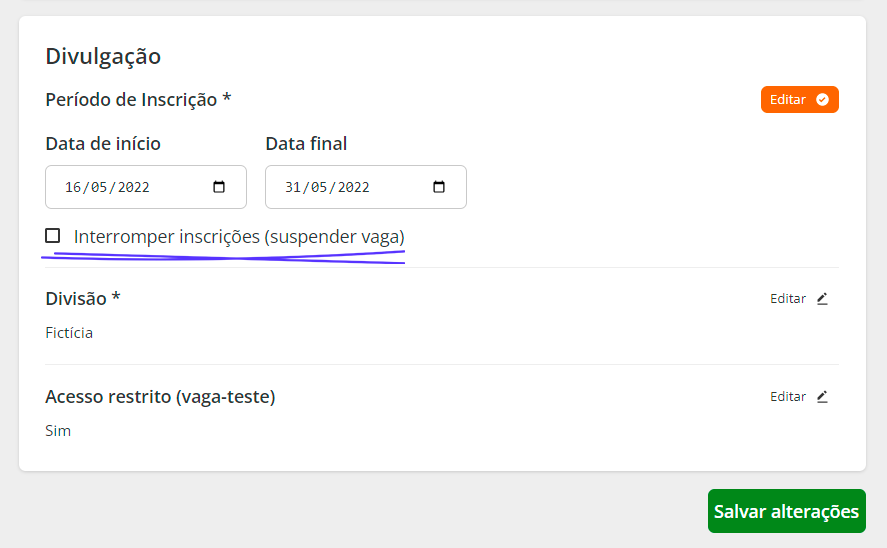Click Salvar alterações button
Image resolution: width=887 pixels, height=548 pixels.
787,511
